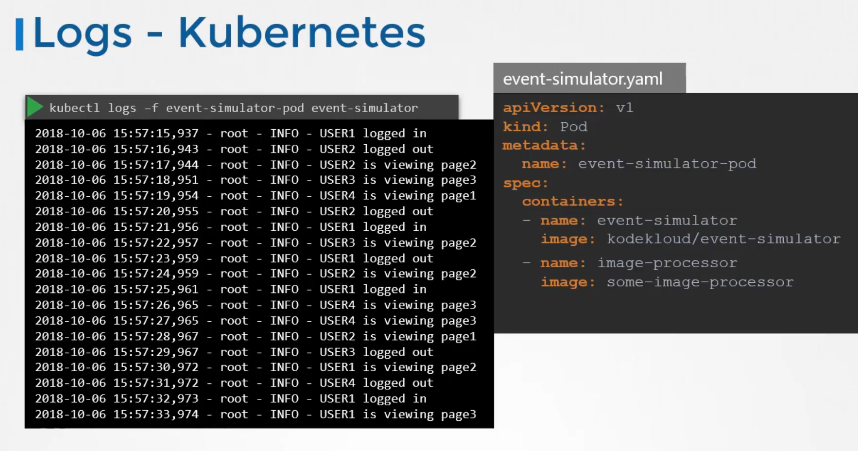This screenshot has width=858, height=451.
Task: Click log line at 15:57:30,972
Action: pyautogui.click(x=256, y=367)
